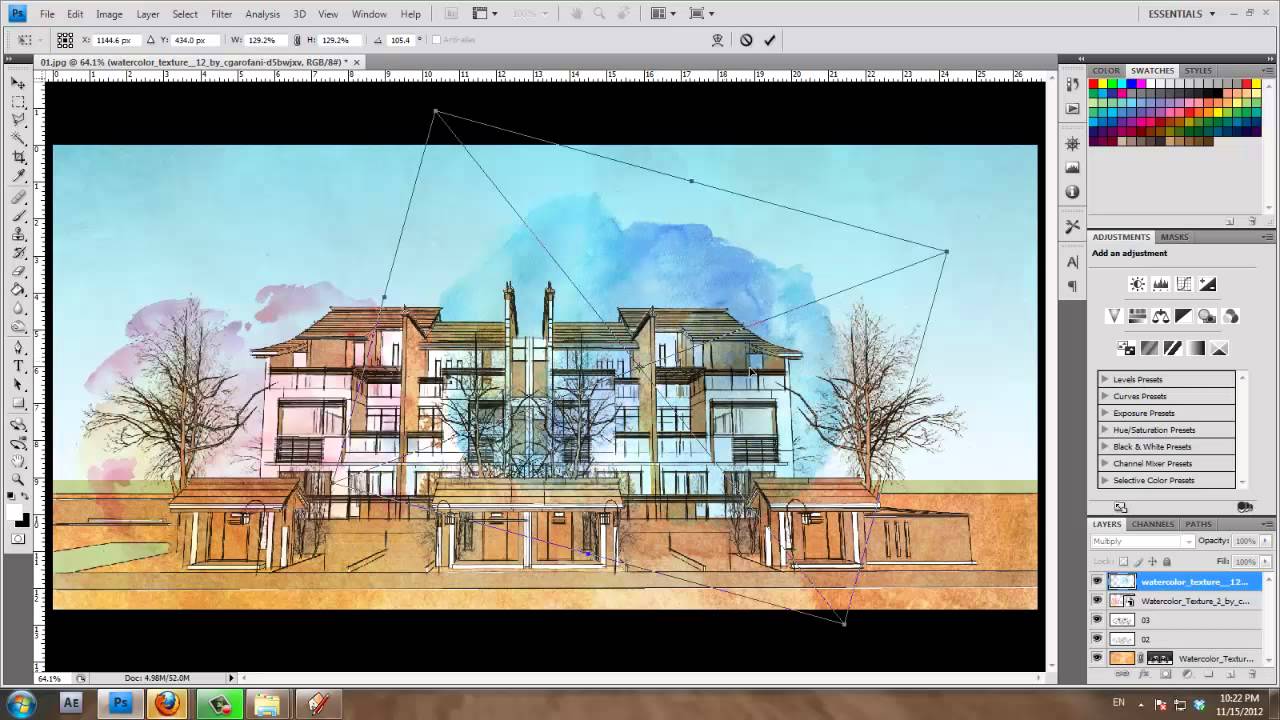Viewport: 1280px width, 720px height.
Task: Hide the bottom Watercolor_Textur layer
Action: click(x=1097, y=658)
